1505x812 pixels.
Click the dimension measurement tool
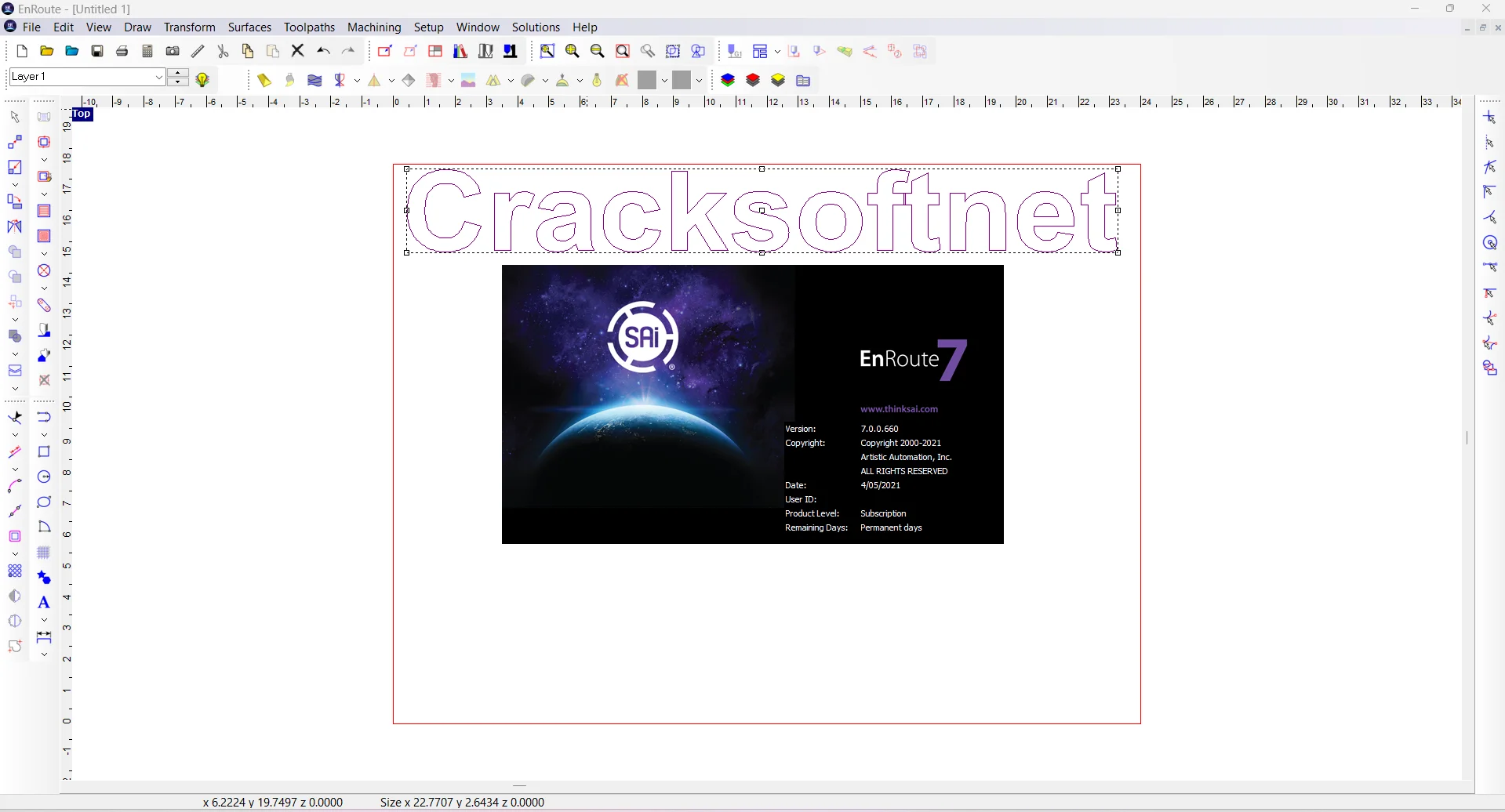[44, 637]
